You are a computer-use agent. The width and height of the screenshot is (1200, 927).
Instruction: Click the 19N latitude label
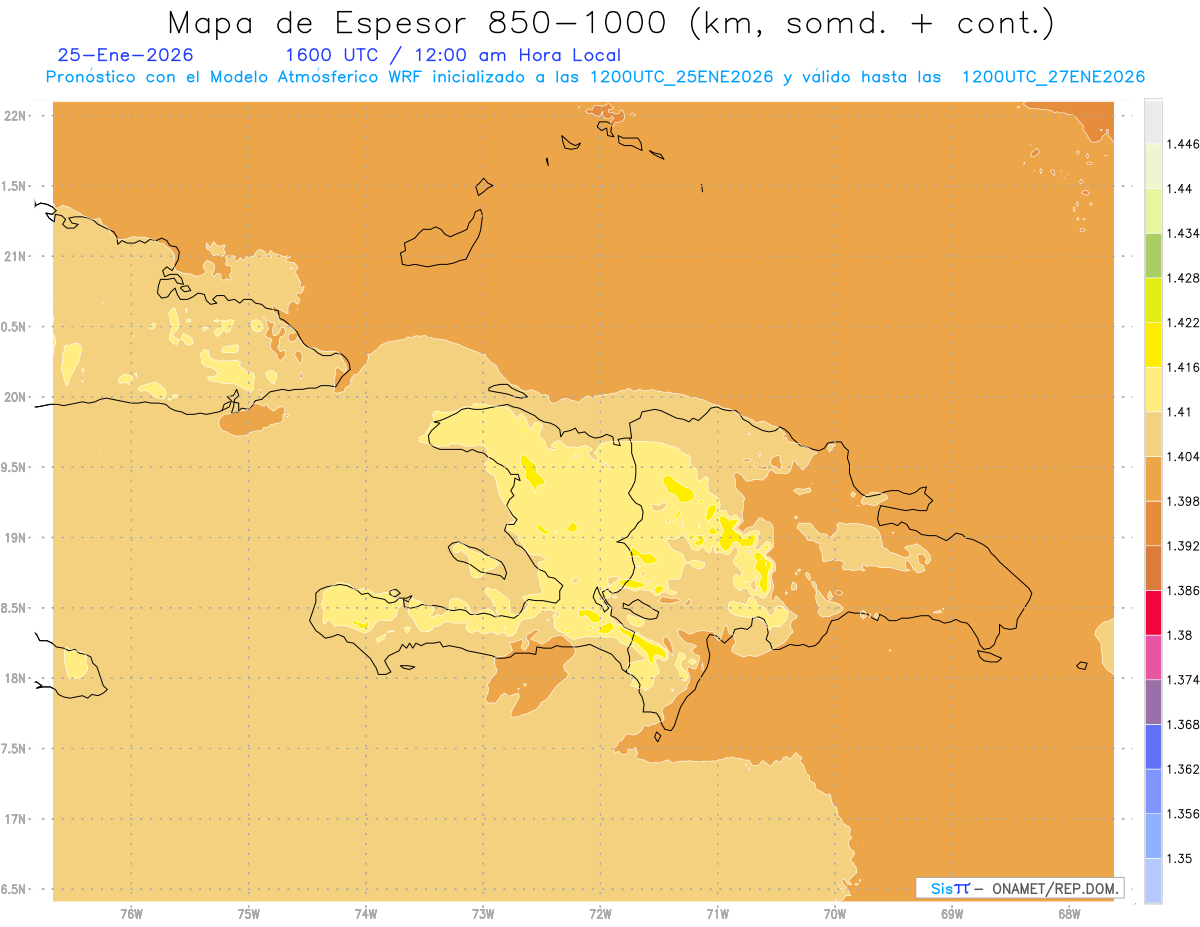(16, 538)
